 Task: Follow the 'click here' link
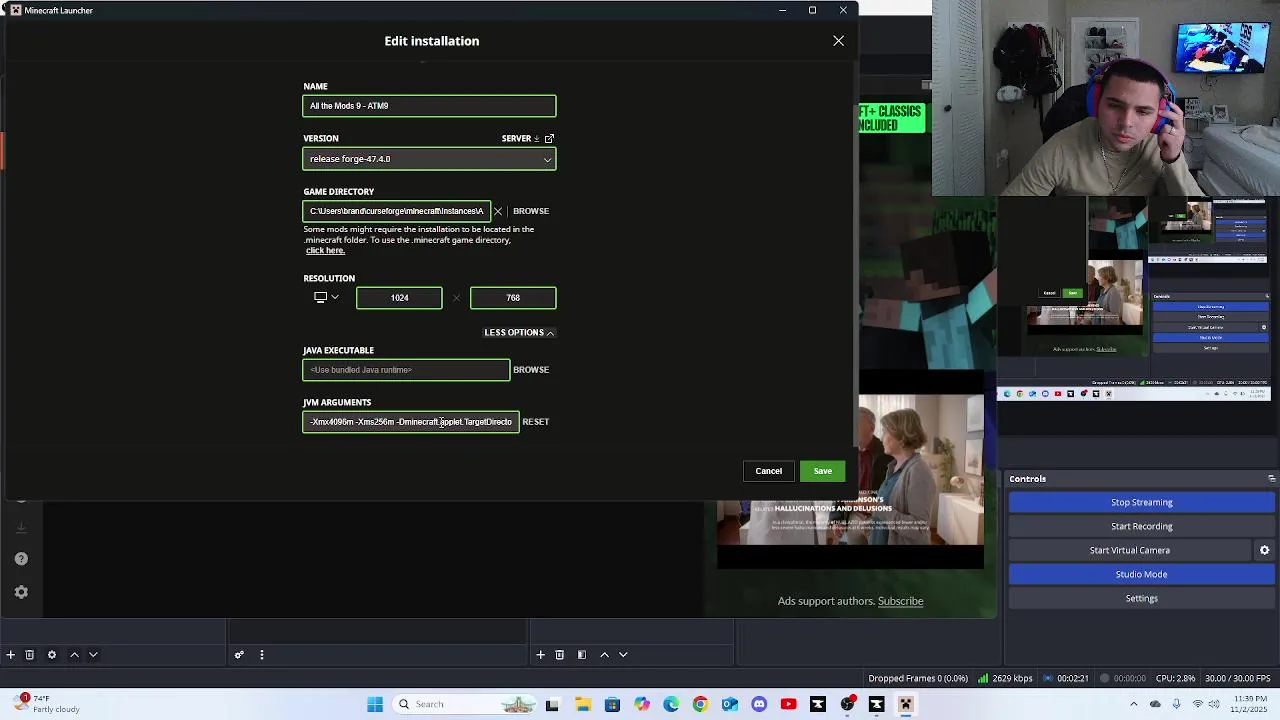(325, 250)
